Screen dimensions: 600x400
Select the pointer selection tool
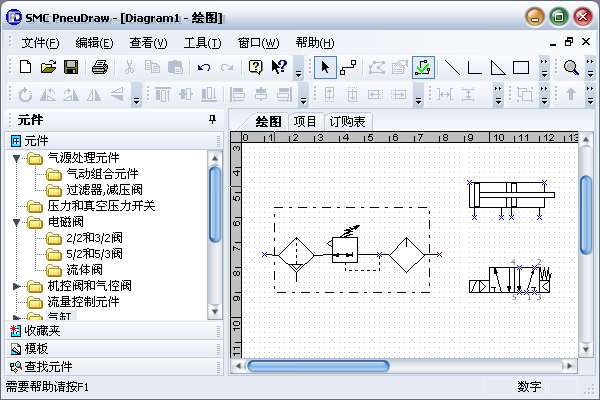(325, 68)
